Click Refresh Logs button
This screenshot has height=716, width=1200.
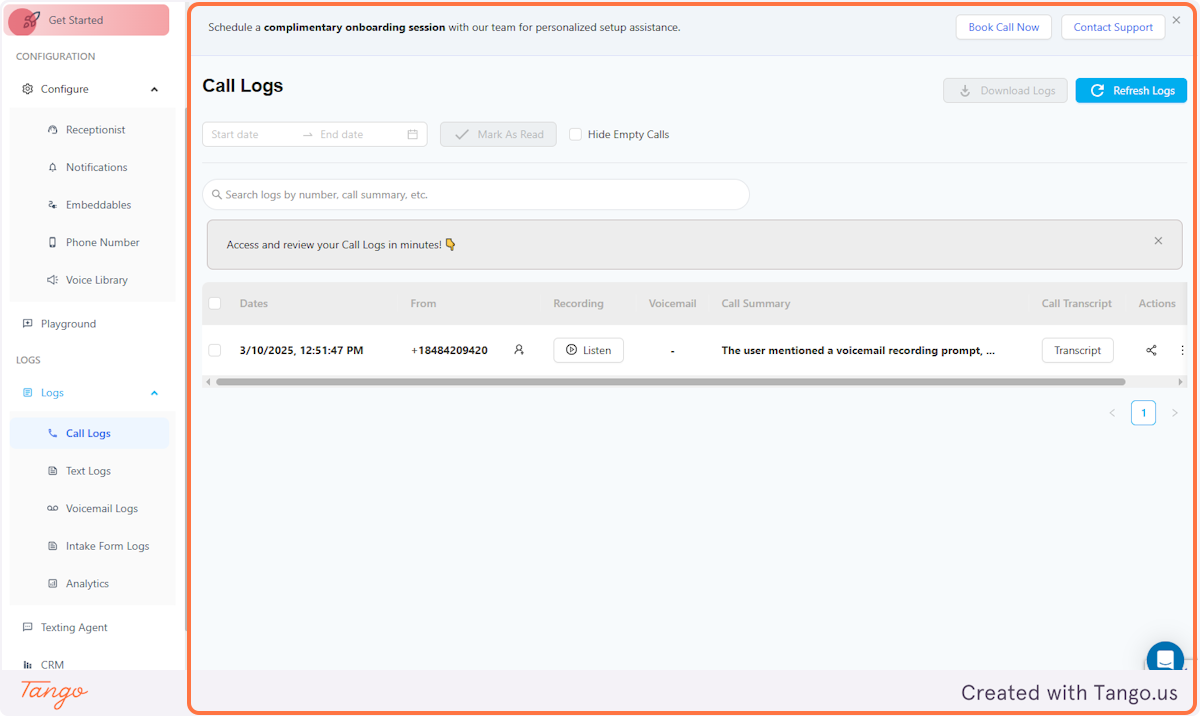(1131, 90)
